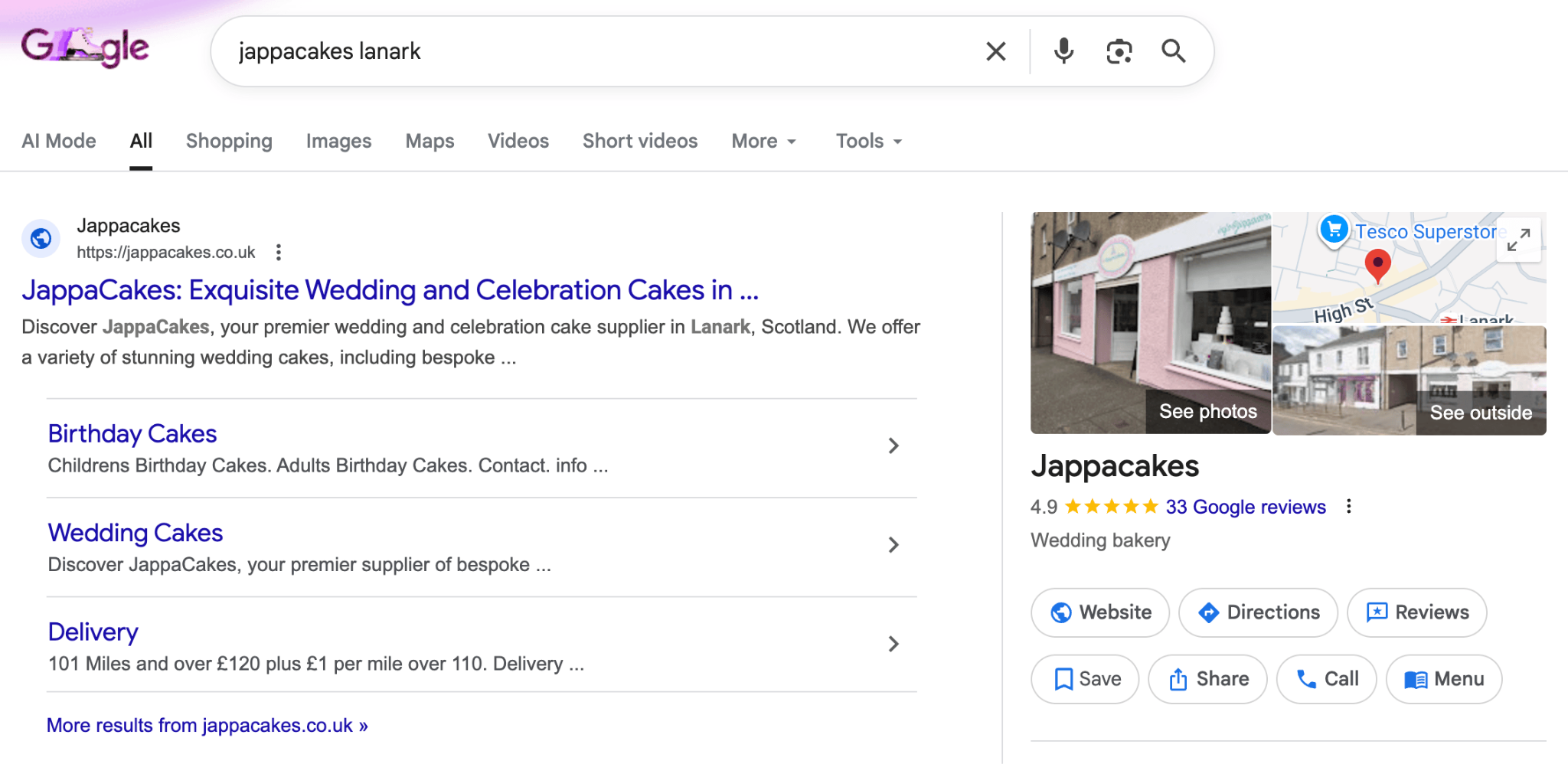Select the Maps tab
This screenshot has height=764, width=1568.
coord(430,141)
